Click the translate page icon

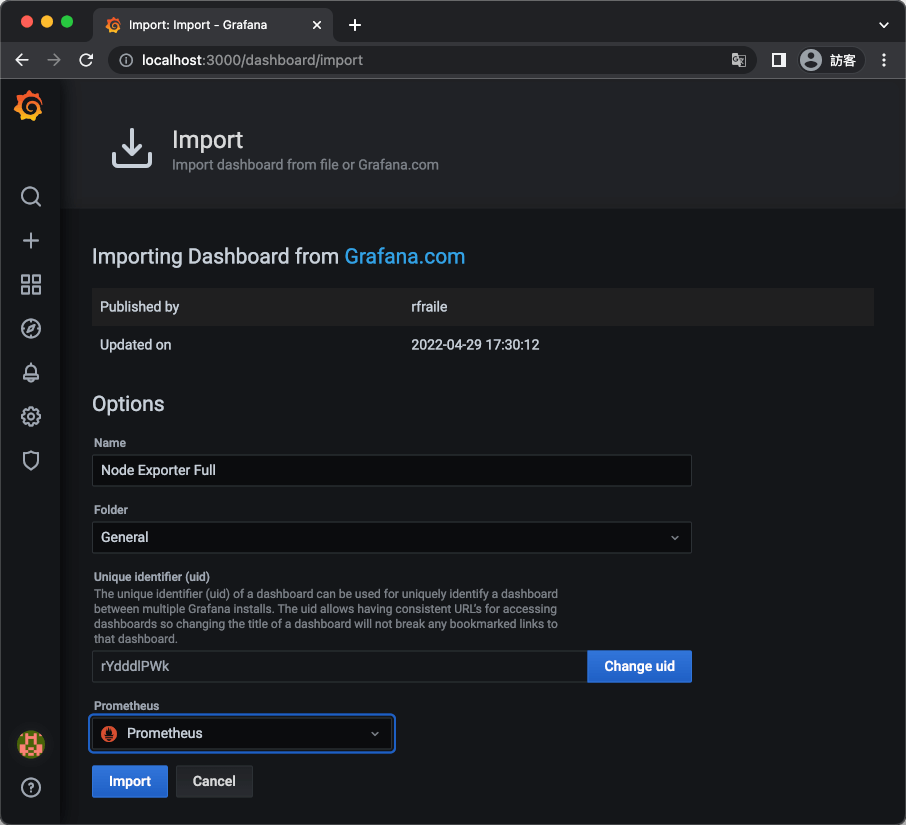[738, 60]
